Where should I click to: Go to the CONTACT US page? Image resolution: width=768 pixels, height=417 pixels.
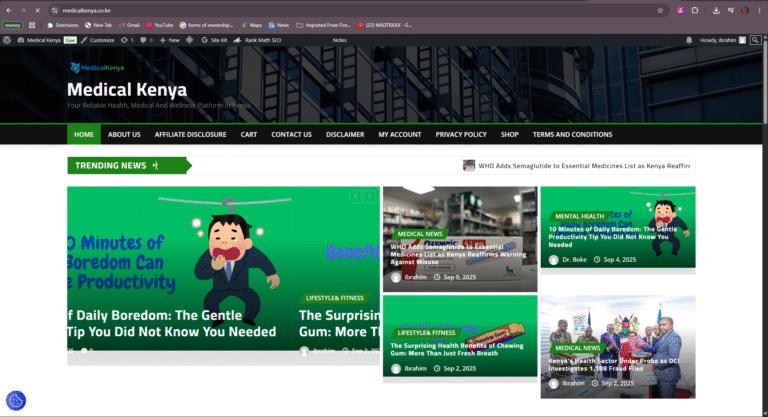(x=291, y=134)
